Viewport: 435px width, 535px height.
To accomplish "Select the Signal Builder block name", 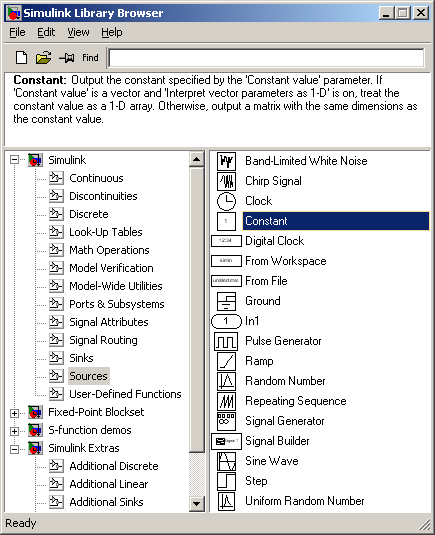I will [277, 441].
